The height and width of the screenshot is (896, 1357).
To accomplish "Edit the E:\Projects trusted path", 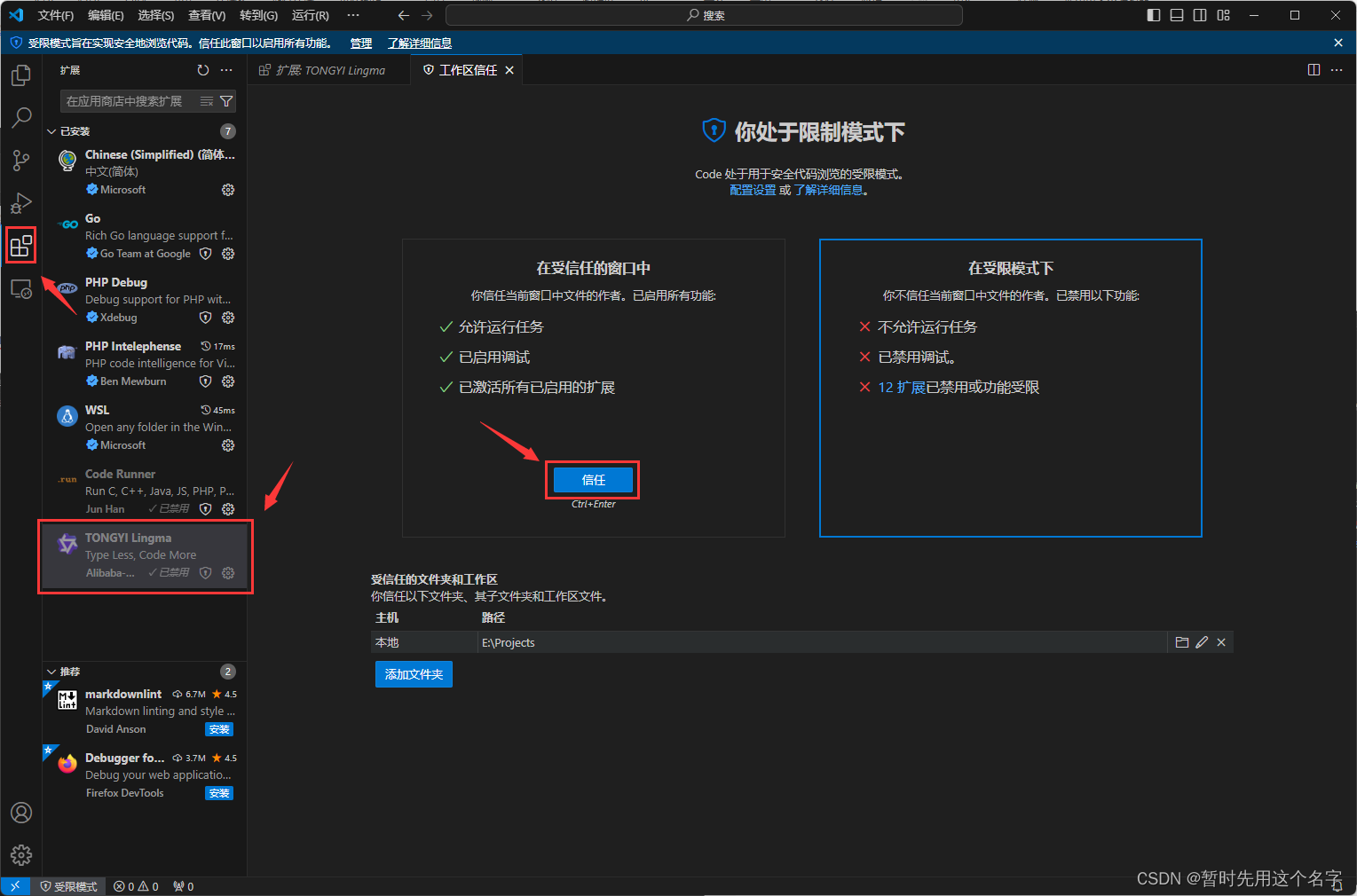I will tap(1202, 642).
